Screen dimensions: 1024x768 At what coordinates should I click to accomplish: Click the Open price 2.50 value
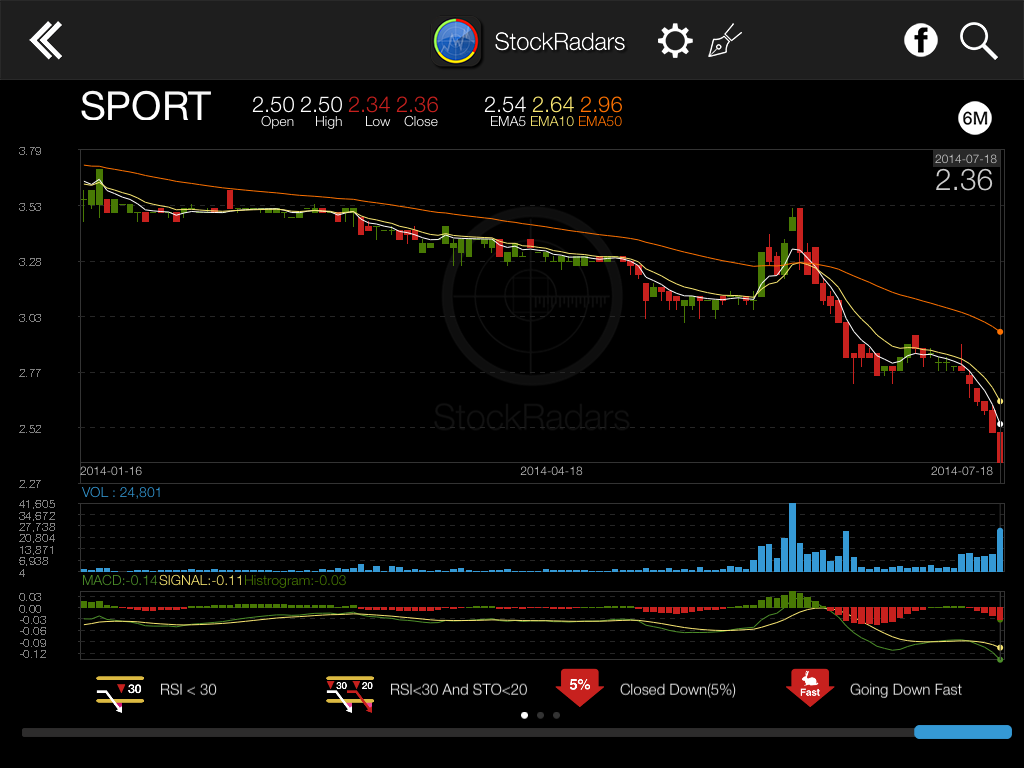point(273,104)
